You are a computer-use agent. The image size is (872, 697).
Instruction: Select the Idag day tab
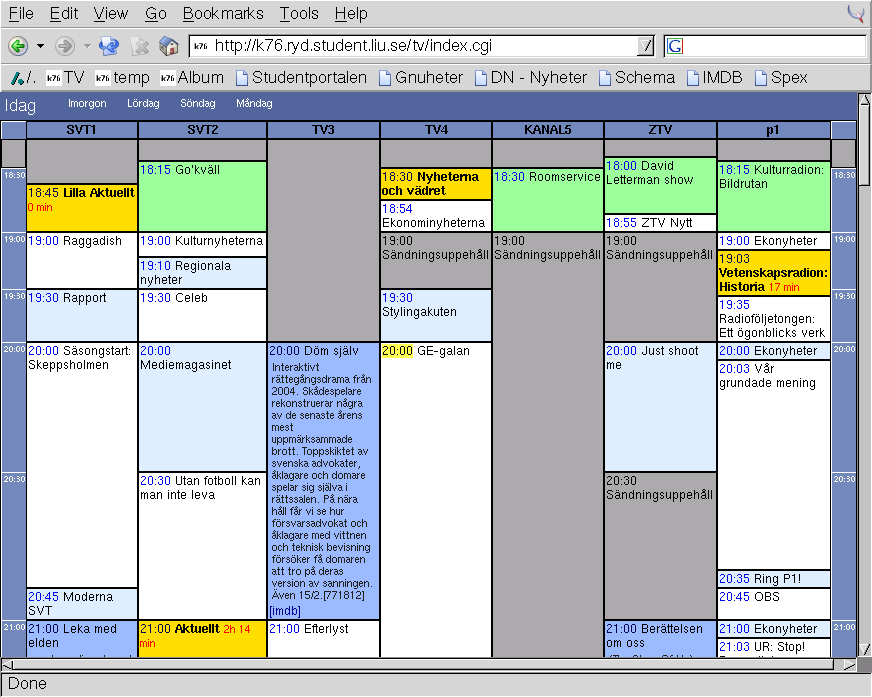(20, 105)
